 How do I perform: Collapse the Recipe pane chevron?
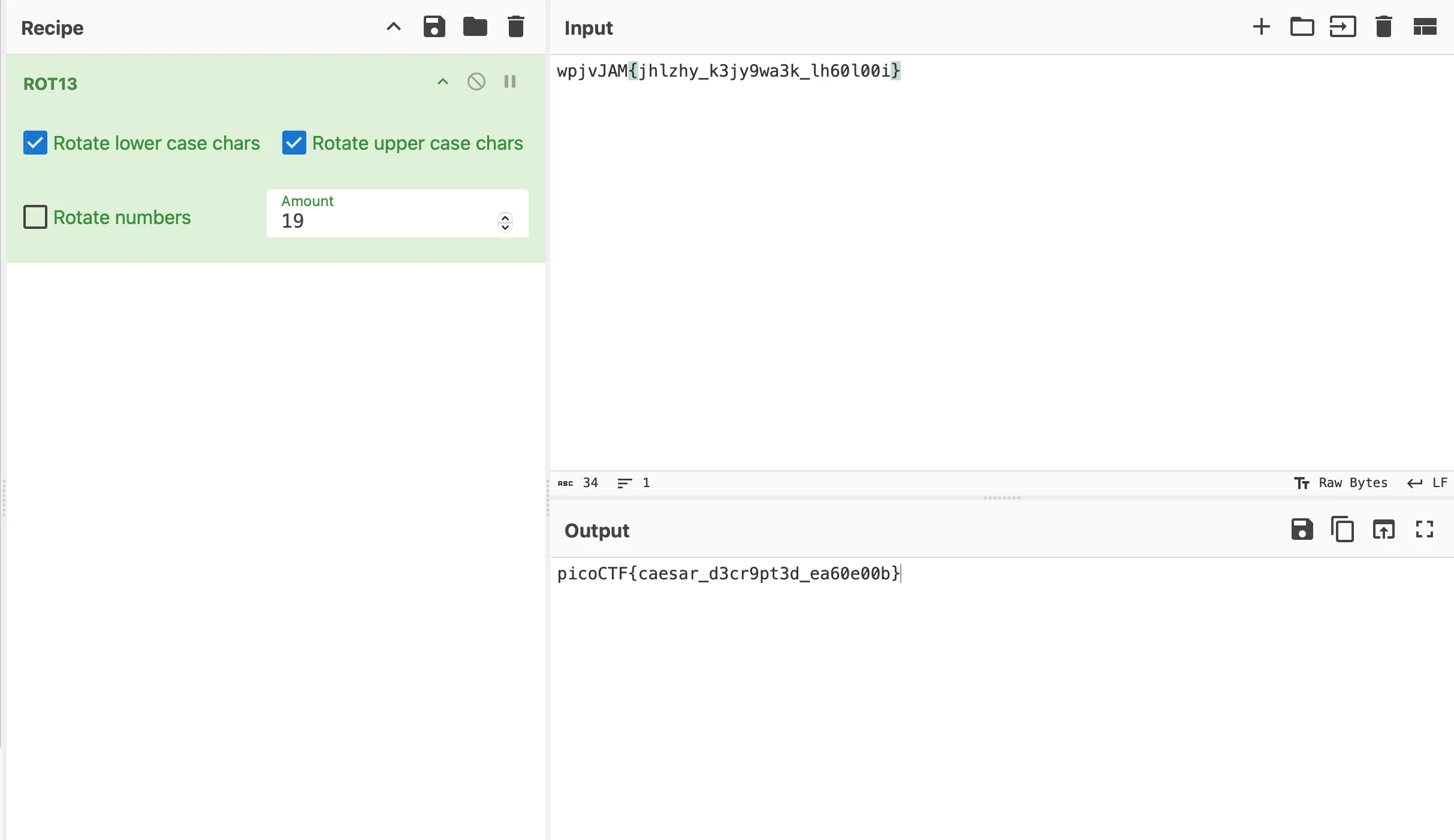(393, 27)
